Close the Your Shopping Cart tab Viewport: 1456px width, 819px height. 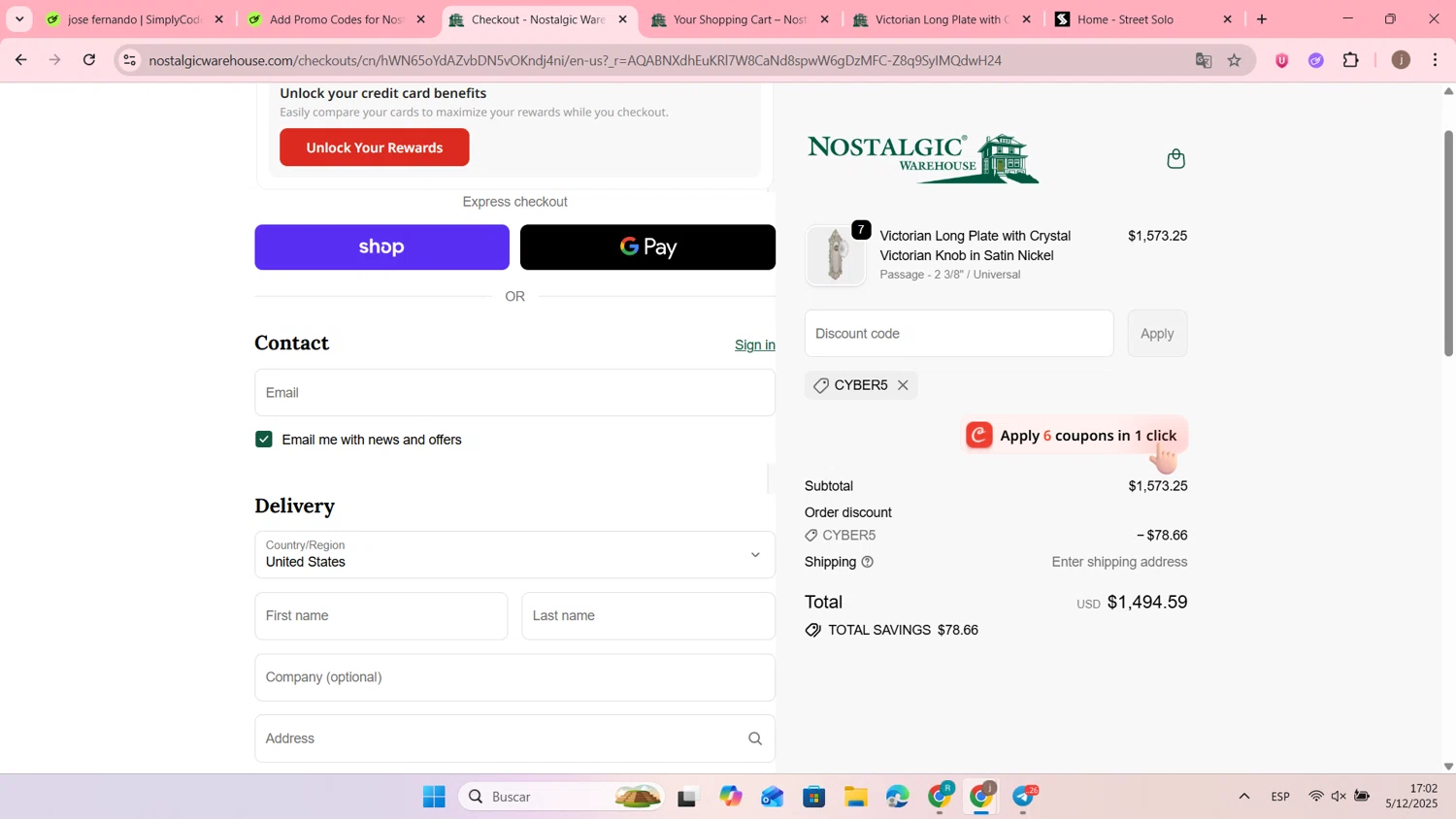click(x=825, y=19)
